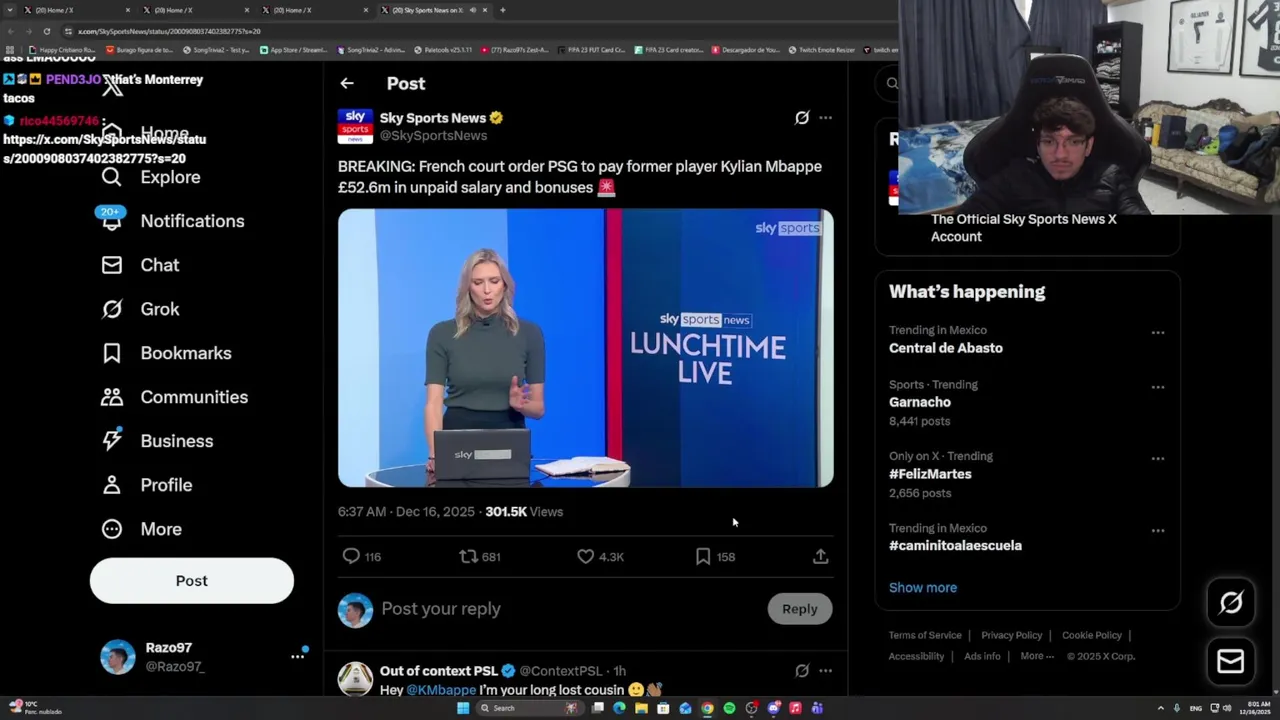Viewport: 1280px width, 720px height.
Task: Click the @KMbappe mention link
Action: pos(441,690)
